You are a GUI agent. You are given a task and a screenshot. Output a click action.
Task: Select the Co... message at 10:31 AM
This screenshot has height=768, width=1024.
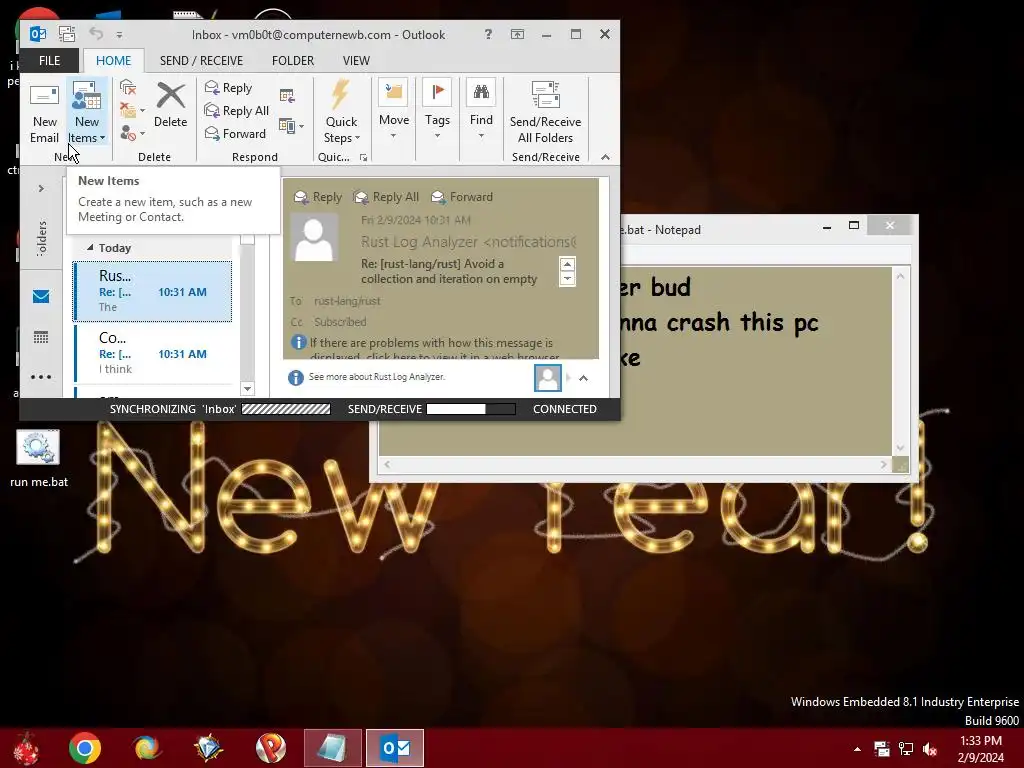[x=152, y=353]
